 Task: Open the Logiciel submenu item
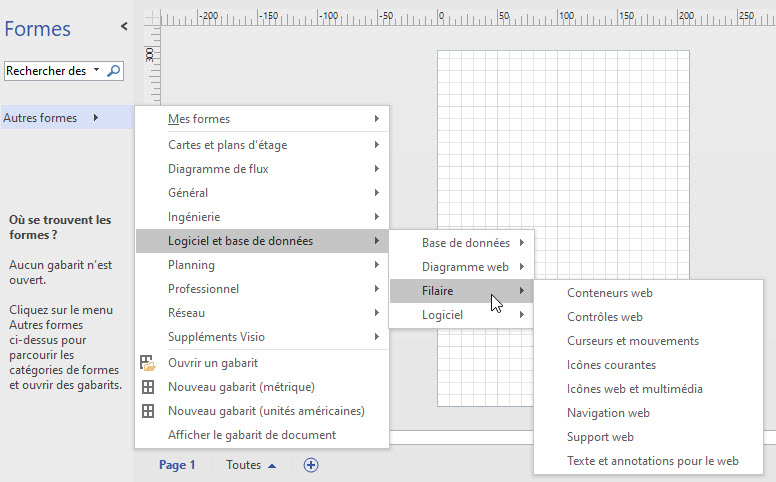point(461,315)
